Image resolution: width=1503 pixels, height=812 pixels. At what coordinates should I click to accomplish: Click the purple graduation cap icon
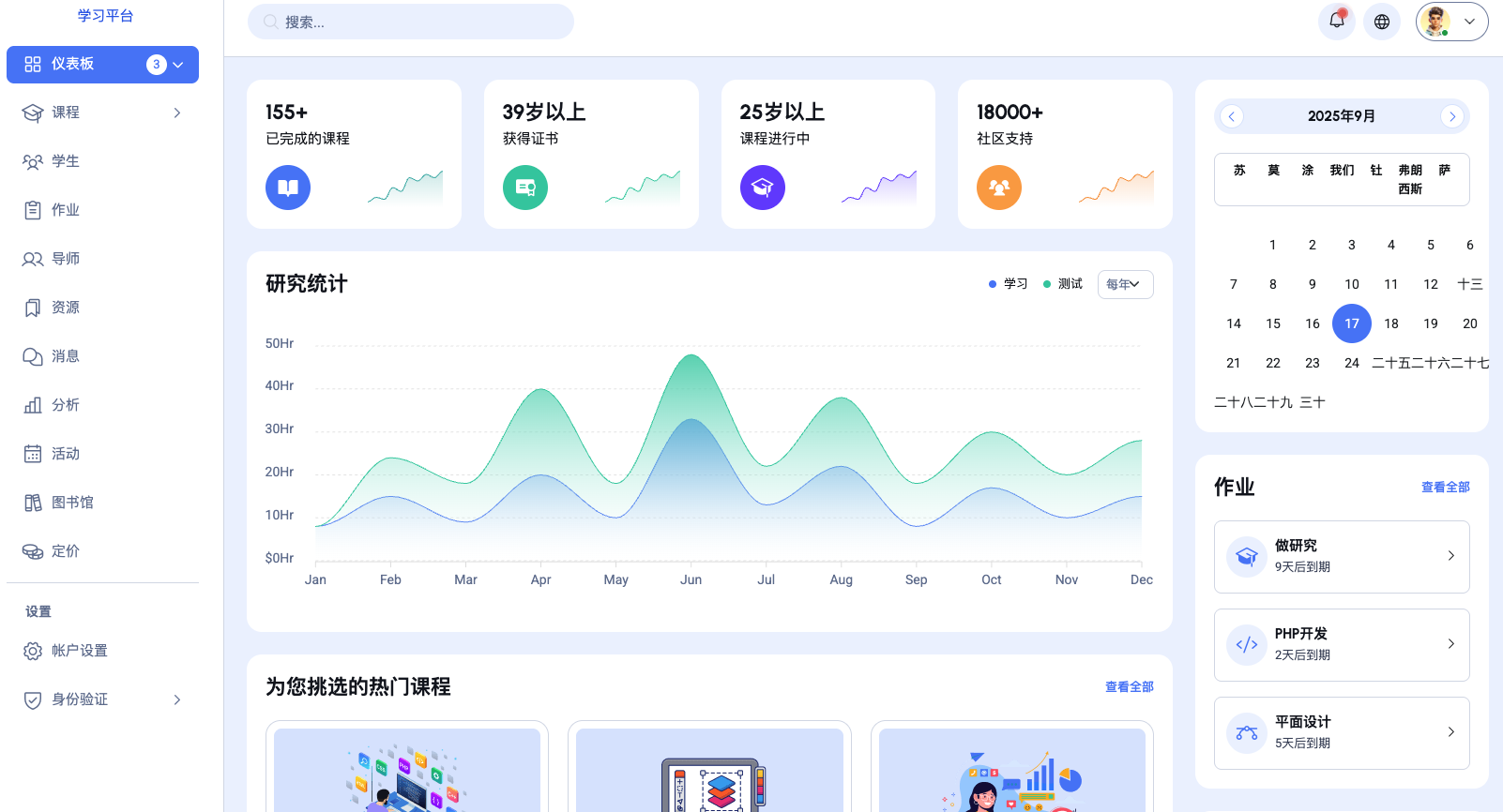[x=763, y=188]
